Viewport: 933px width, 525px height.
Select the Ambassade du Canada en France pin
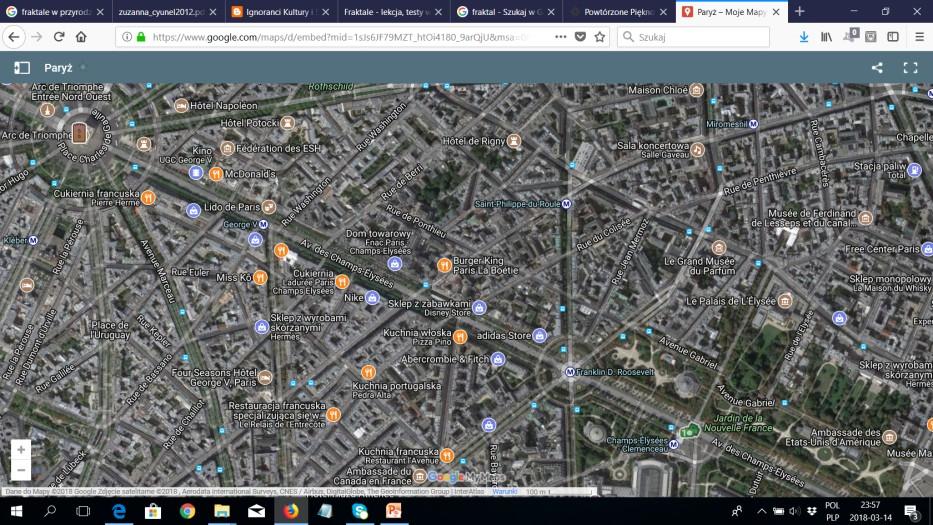tap(419, 476)
